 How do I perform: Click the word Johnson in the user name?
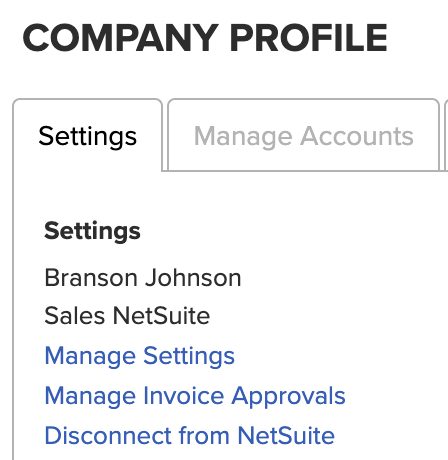[193, 278]
